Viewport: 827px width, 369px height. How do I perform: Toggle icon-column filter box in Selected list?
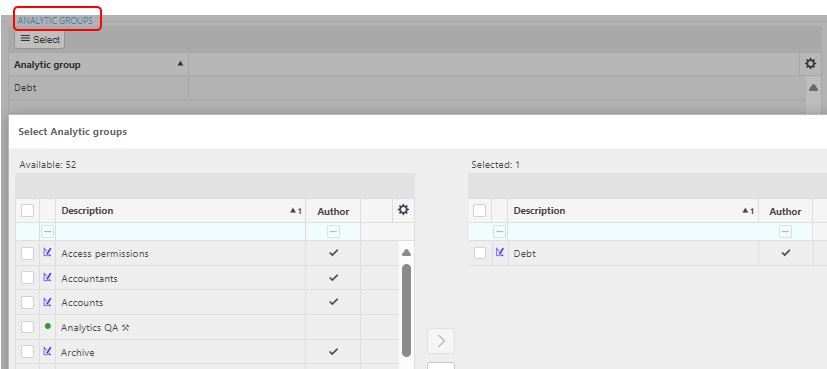[x=499, y=231]
